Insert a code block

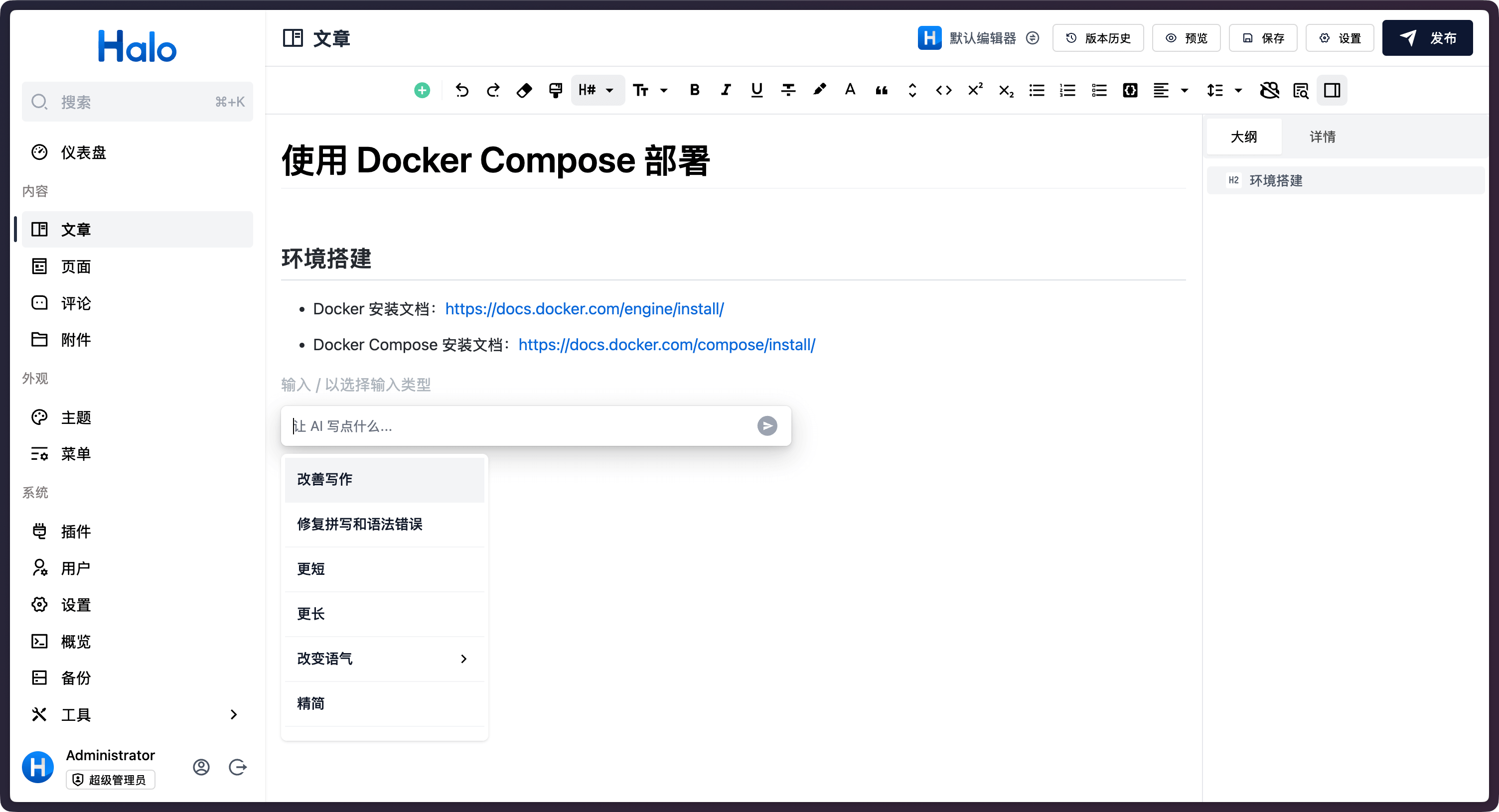pos(1130,90)
